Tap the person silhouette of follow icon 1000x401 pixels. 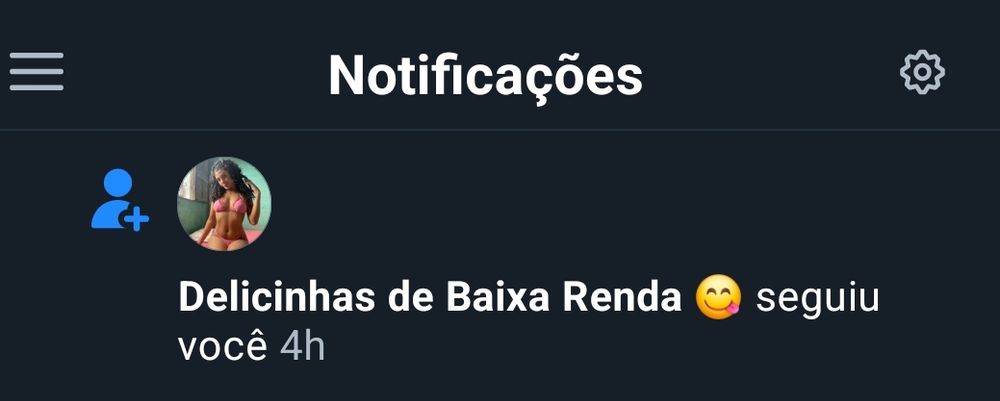click(x=113, y=198)
